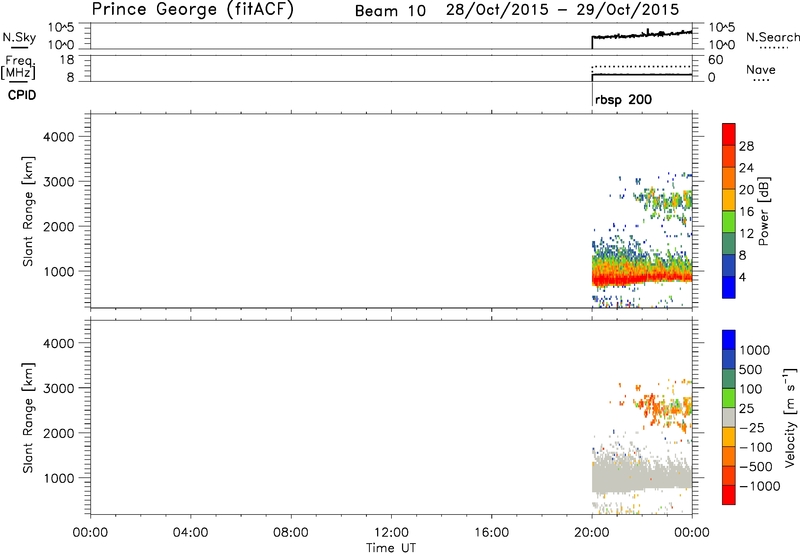The height and width of the screenshot is (554, 800).
Task: Click the 12:00 time axis tick label
Action: 391,533
